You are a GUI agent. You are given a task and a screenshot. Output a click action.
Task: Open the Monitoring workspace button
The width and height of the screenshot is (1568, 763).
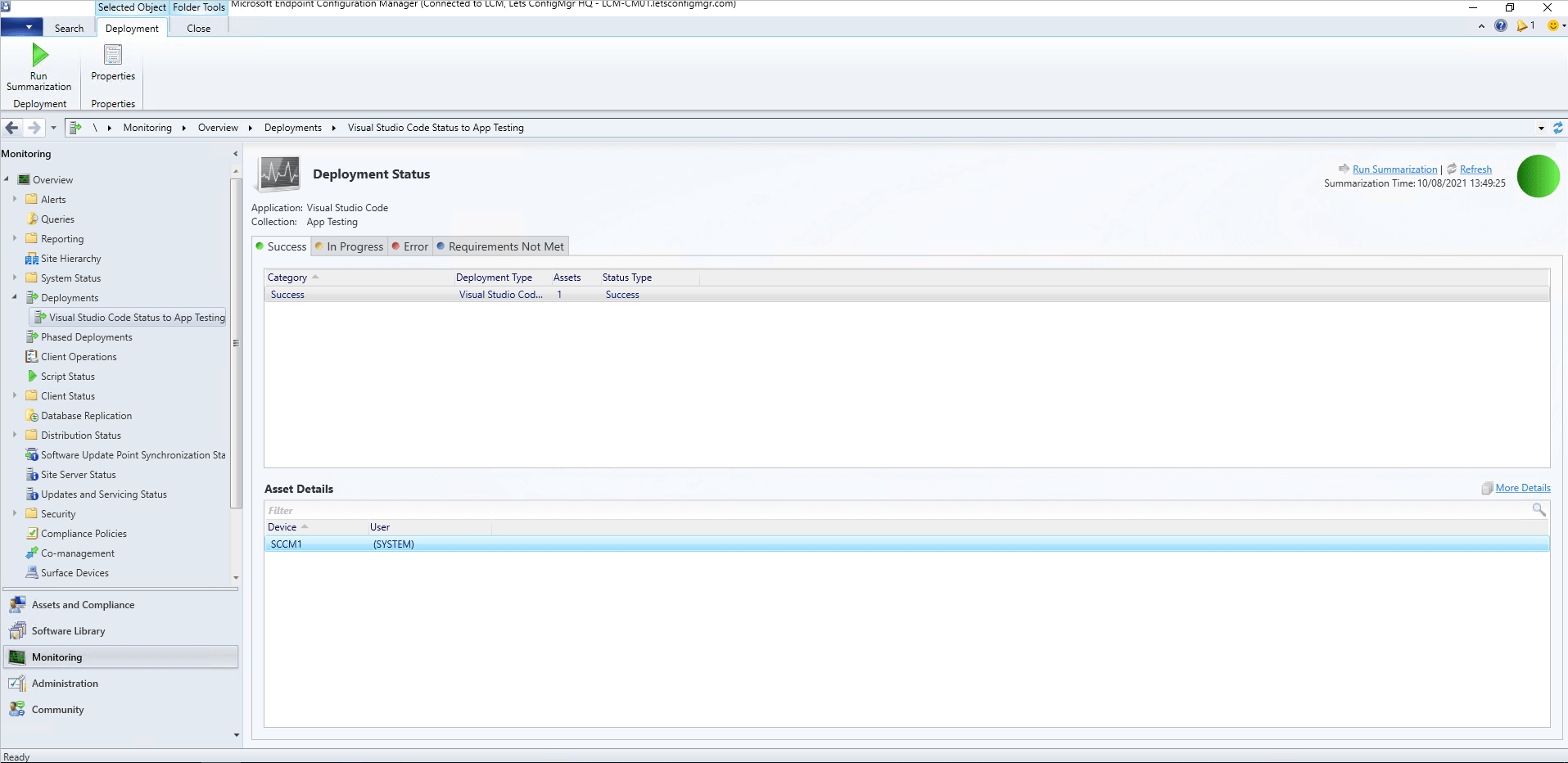click(x=121, y=657)
